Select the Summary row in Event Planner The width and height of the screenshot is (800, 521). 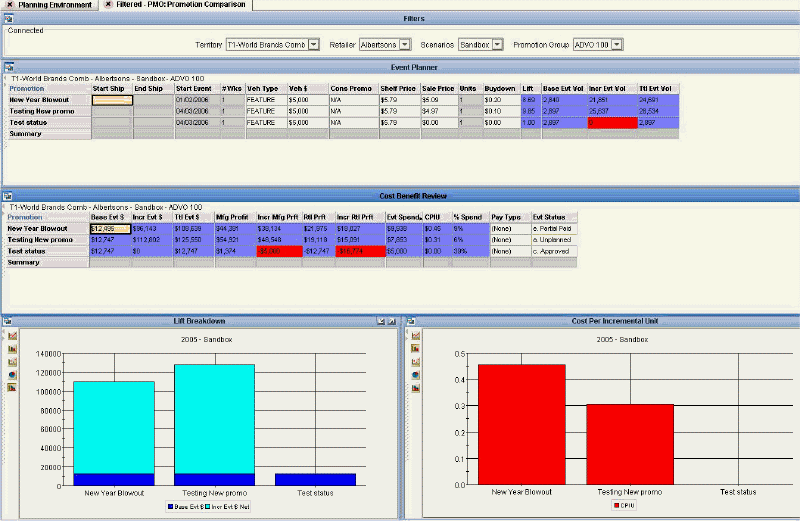49,134
